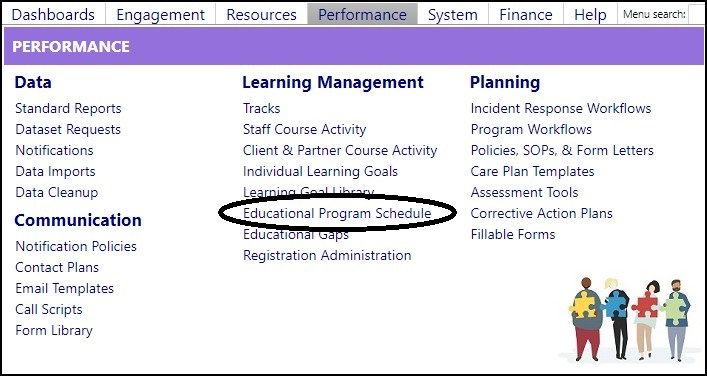Open Notification Policies under Communication
707x376 pixels.
coord(76,246)
